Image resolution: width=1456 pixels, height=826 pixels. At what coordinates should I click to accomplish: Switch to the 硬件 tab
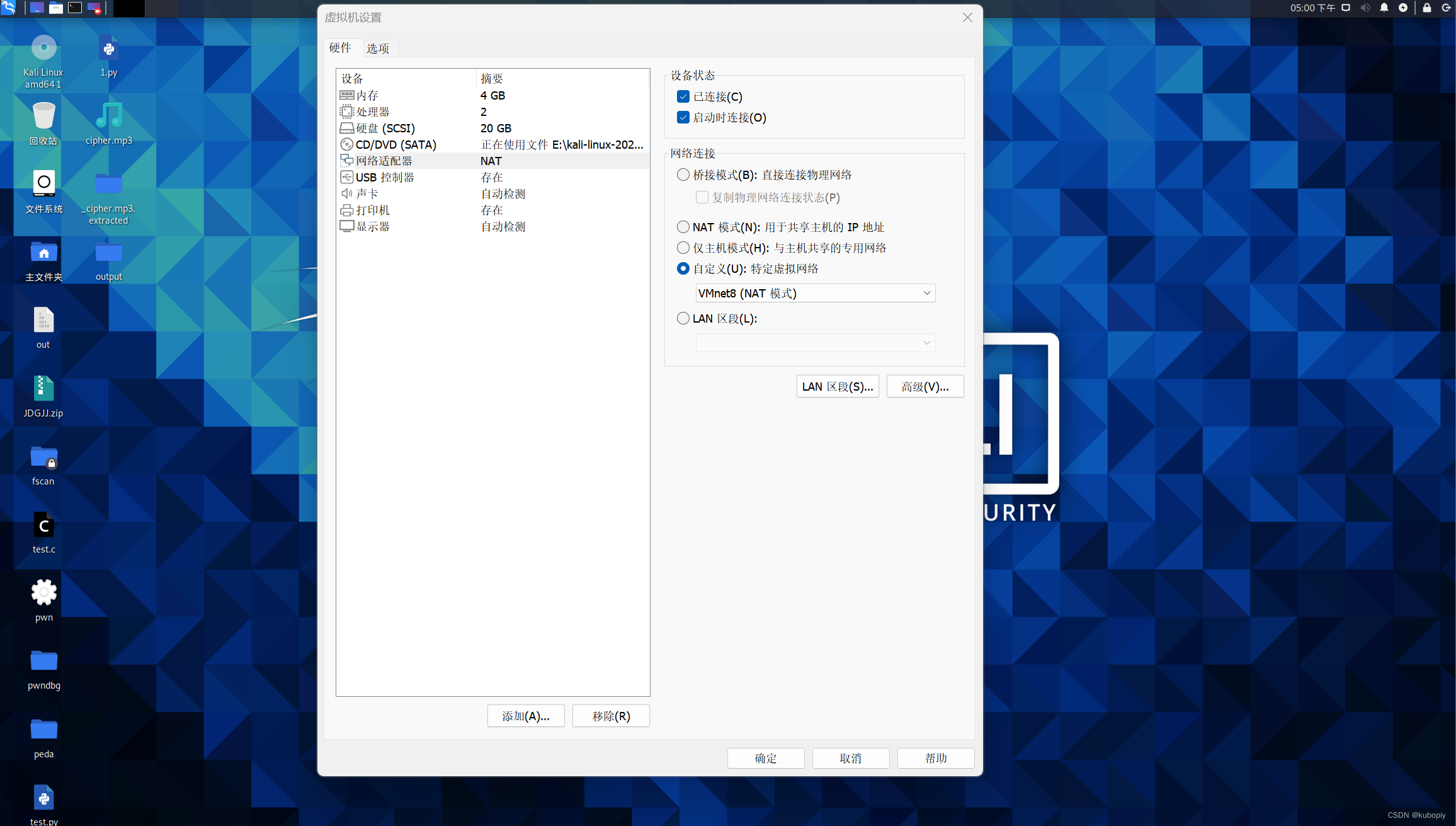340,48
